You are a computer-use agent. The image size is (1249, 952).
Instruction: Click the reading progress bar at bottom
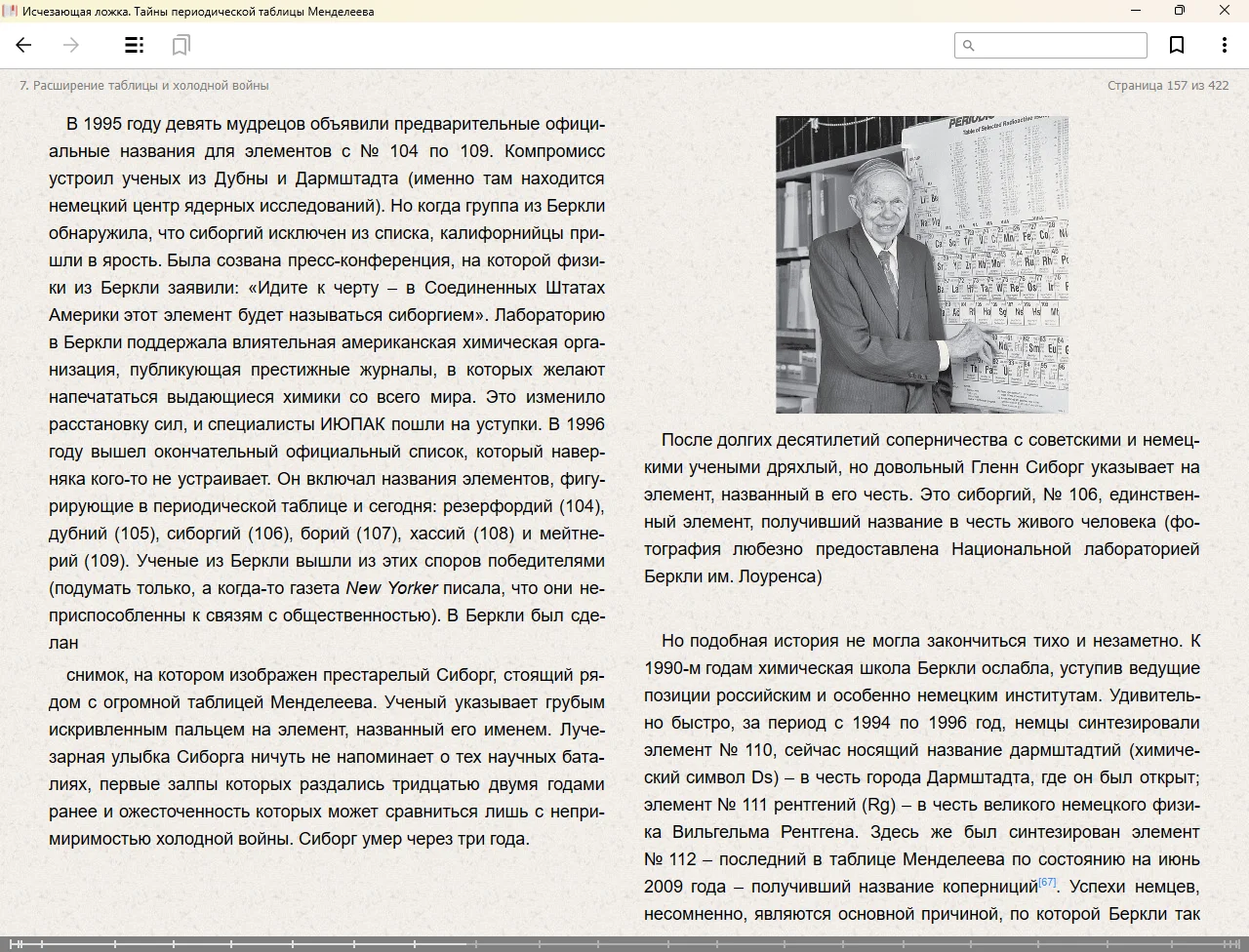(624, 943)
